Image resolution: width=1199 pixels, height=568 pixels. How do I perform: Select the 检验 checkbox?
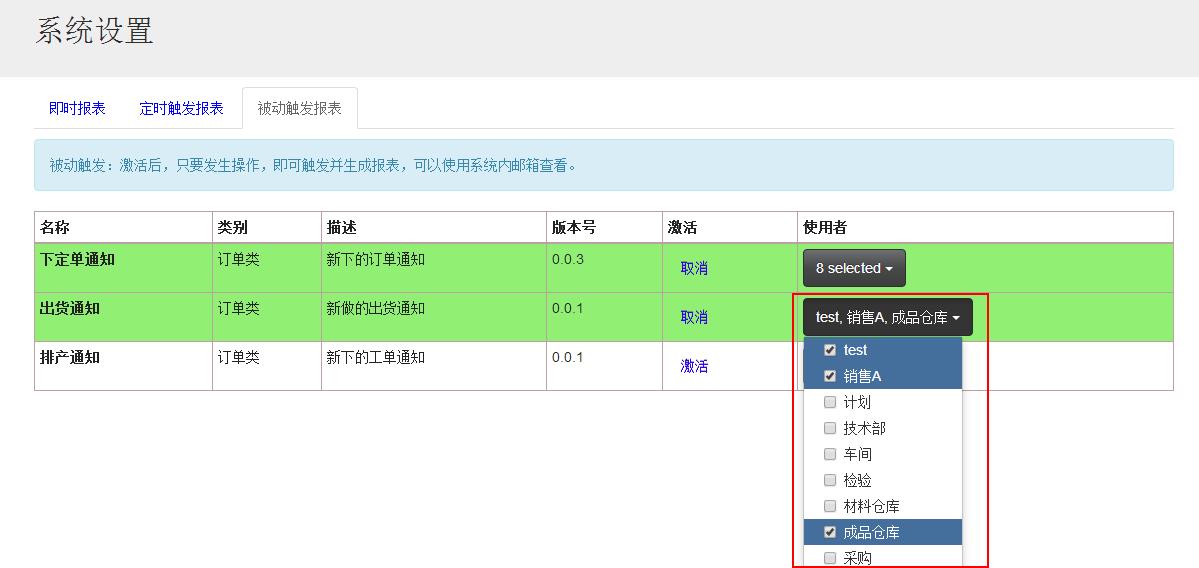click(830, 480)
